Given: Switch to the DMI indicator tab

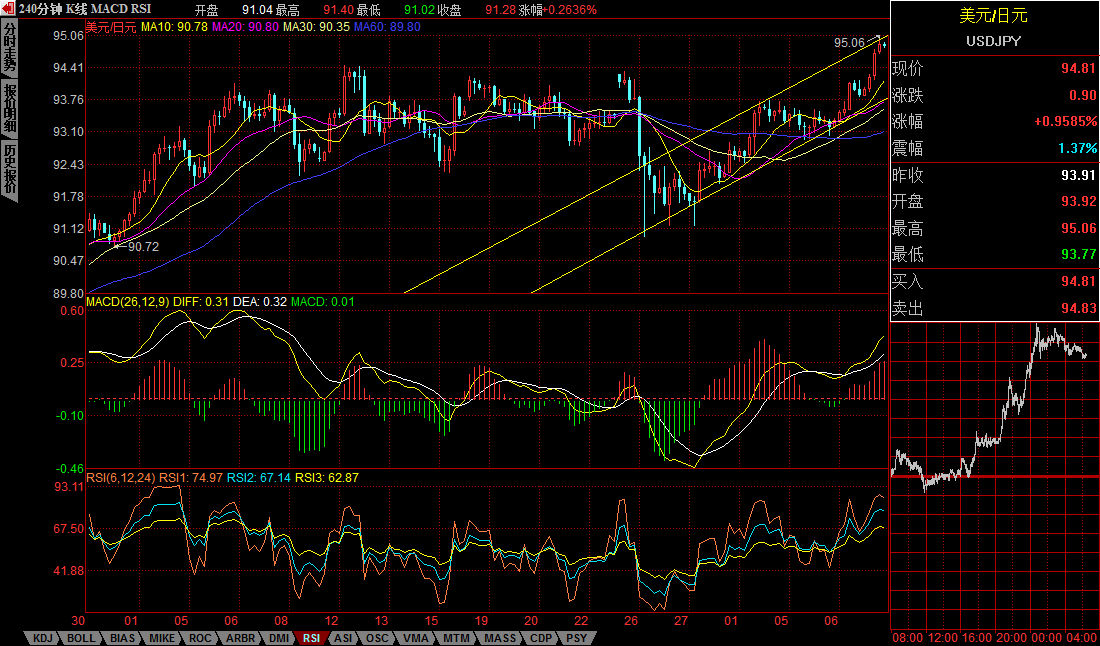Looking at the screenshot, I should coord(279,638).
